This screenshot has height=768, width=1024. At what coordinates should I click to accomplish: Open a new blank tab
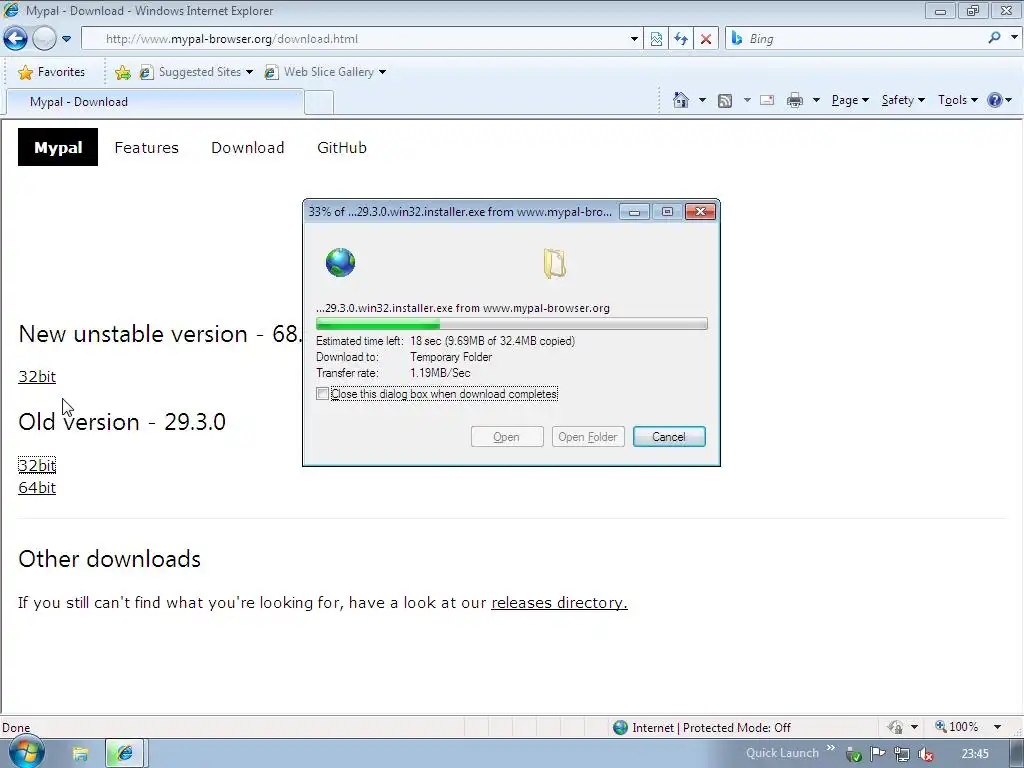[x=319, y=103]
